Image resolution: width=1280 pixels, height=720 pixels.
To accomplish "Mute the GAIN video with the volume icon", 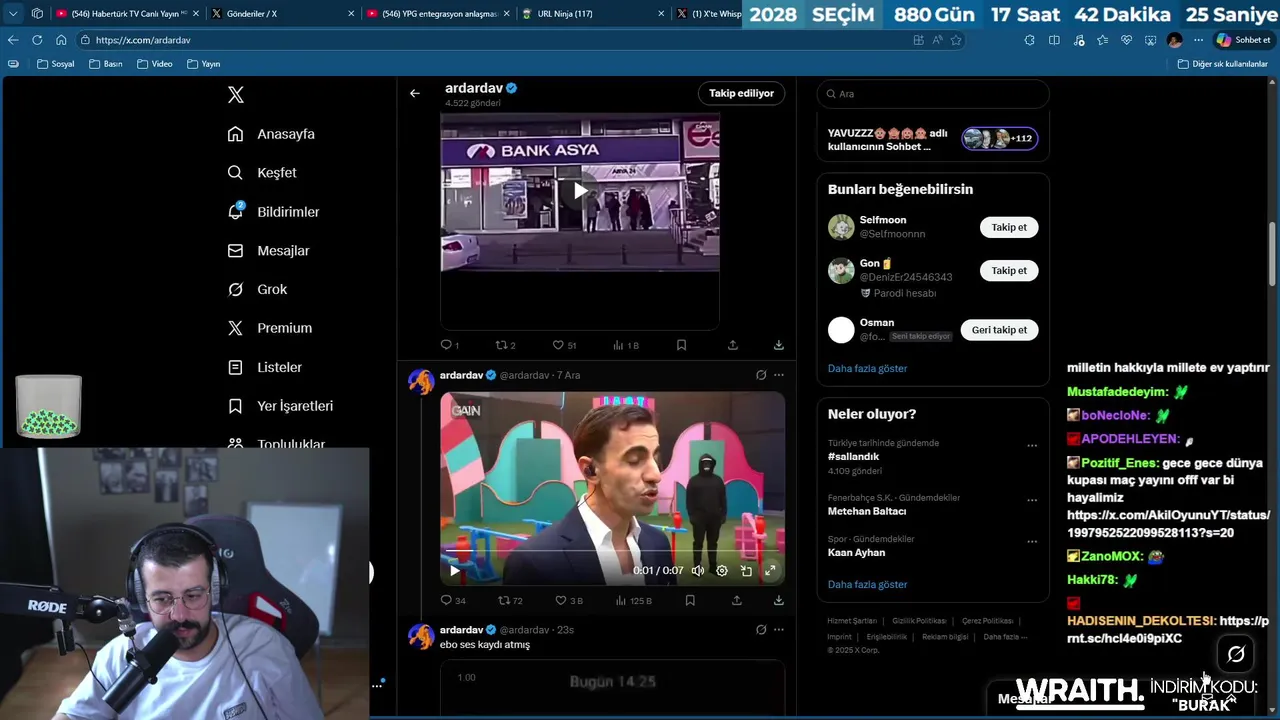I will coord(698,571).
